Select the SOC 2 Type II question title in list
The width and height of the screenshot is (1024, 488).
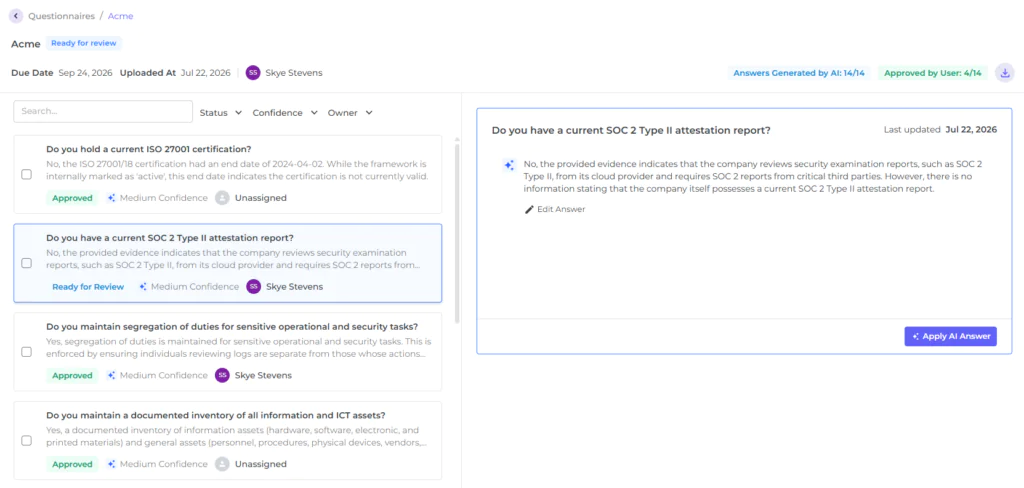[170, 237]
